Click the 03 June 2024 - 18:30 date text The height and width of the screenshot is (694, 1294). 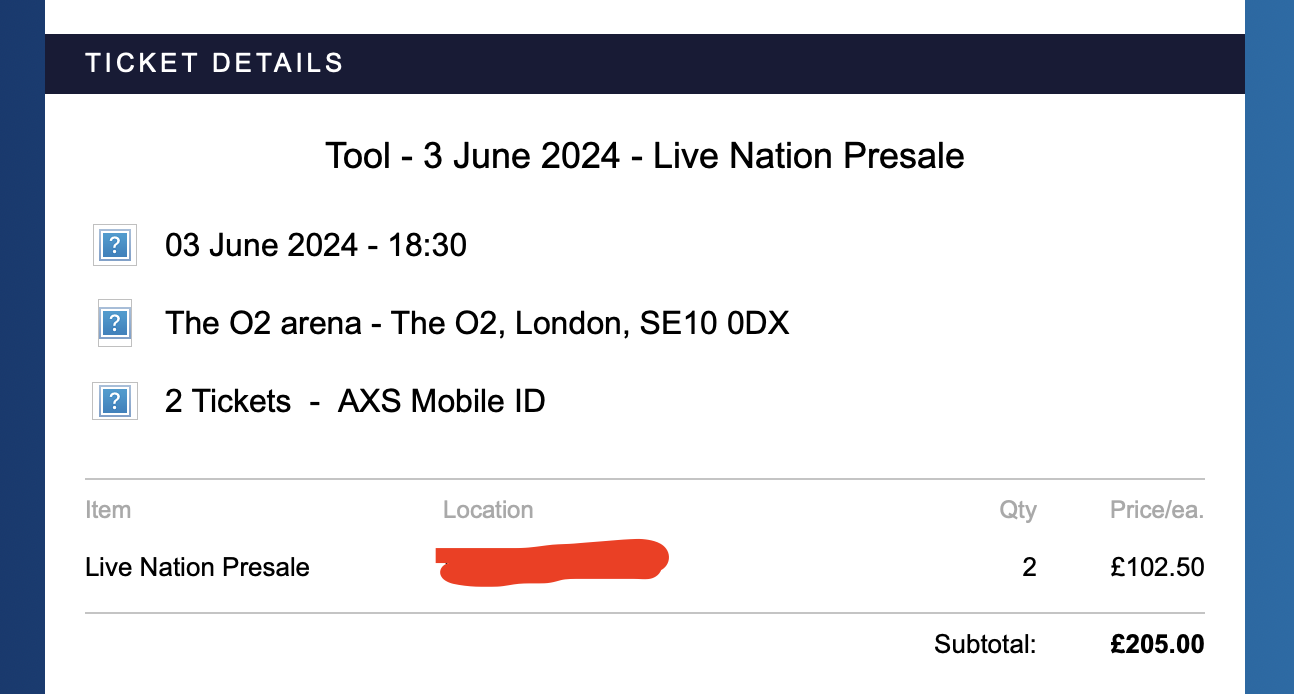(316, 245)
